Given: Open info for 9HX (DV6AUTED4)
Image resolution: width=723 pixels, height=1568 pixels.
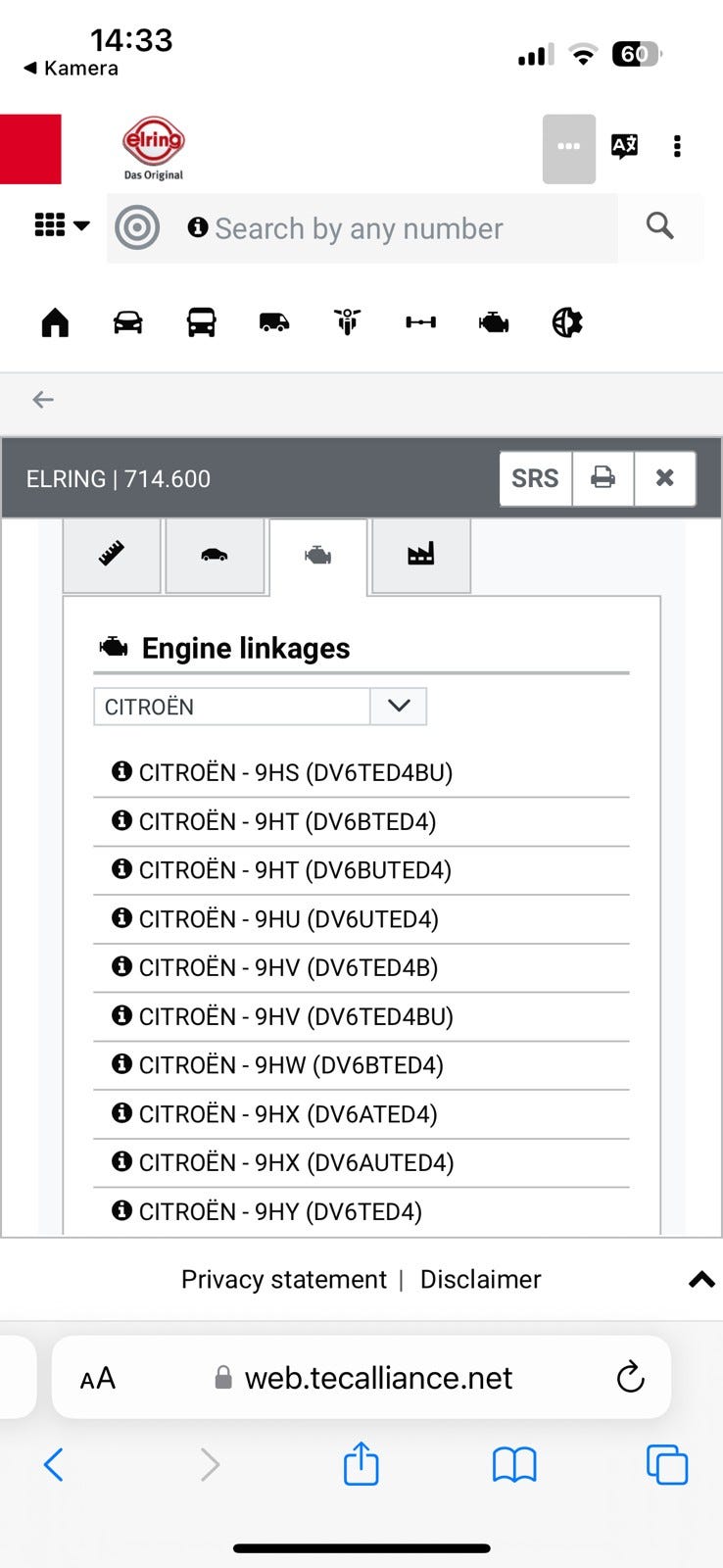Looking at the screenshot, I should [x=122, y=1161].
